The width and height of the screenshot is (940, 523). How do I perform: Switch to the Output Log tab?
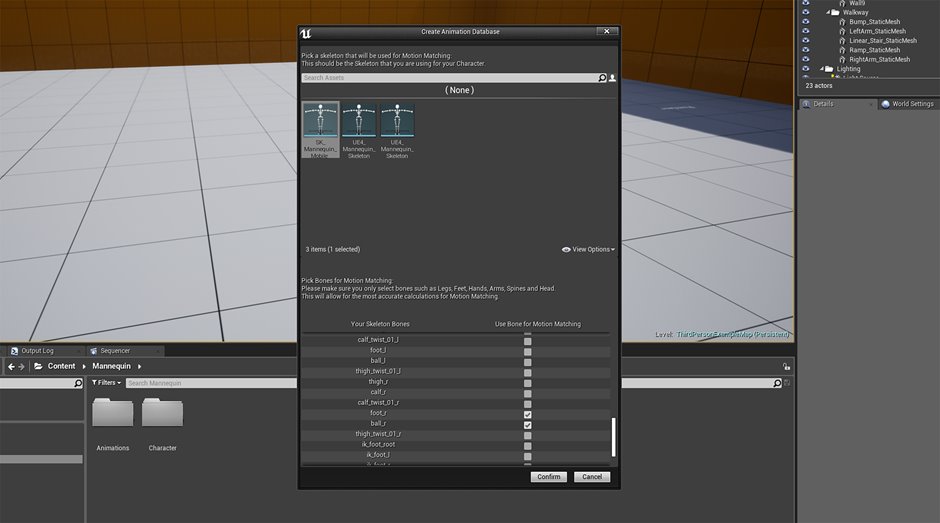pos(38,351)
